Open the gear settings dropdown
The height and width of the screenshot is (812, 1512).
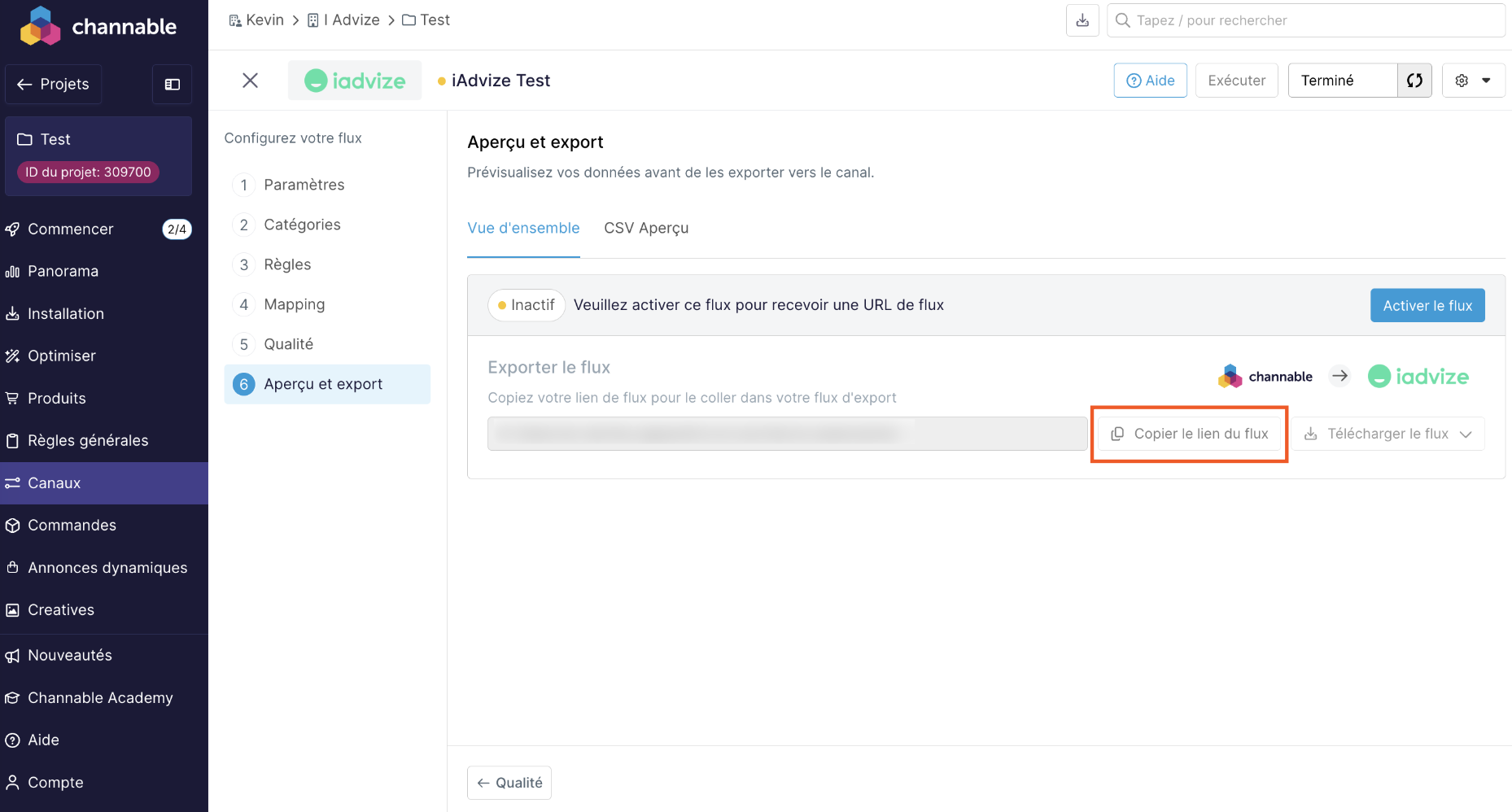(1473, 81)
